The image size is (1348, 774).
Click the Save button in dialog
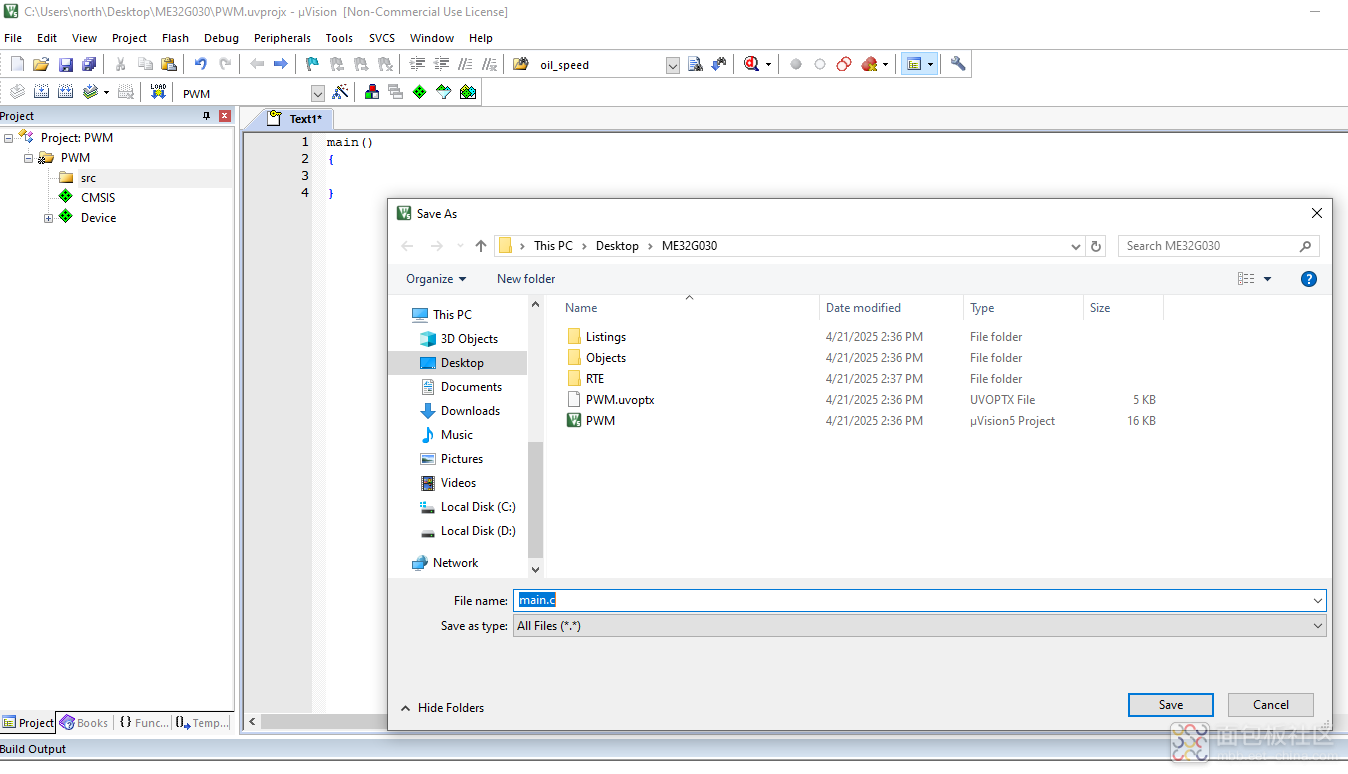click(1170, 705)
